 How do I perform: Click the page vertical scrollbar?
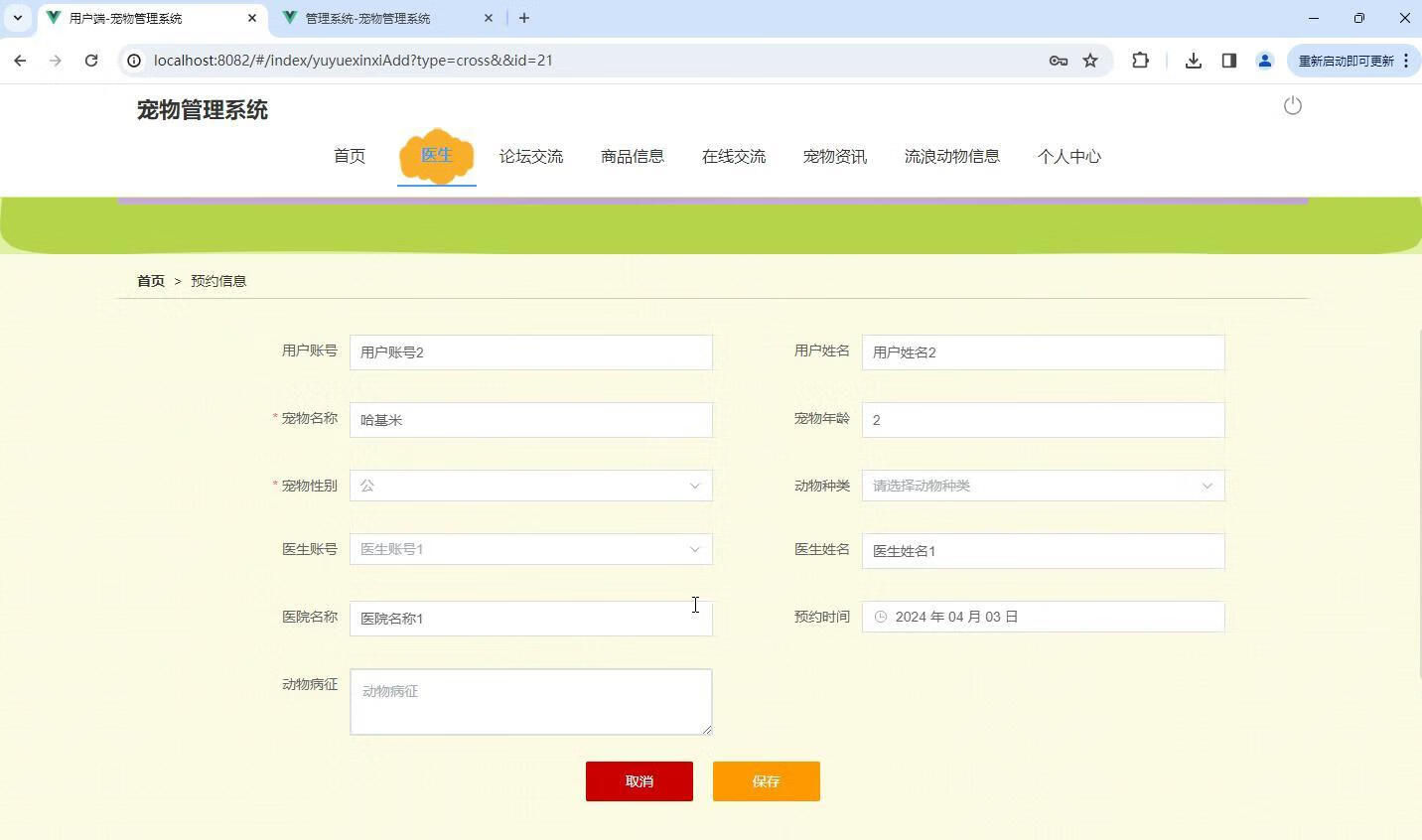1418,503
